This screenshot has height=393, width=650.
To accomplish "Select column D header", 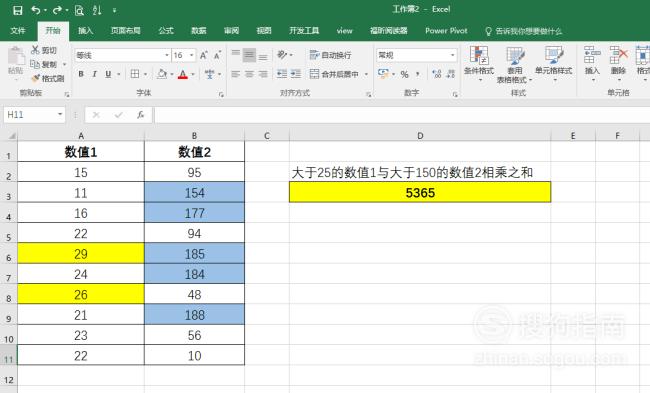I will [x=420, y=136].
